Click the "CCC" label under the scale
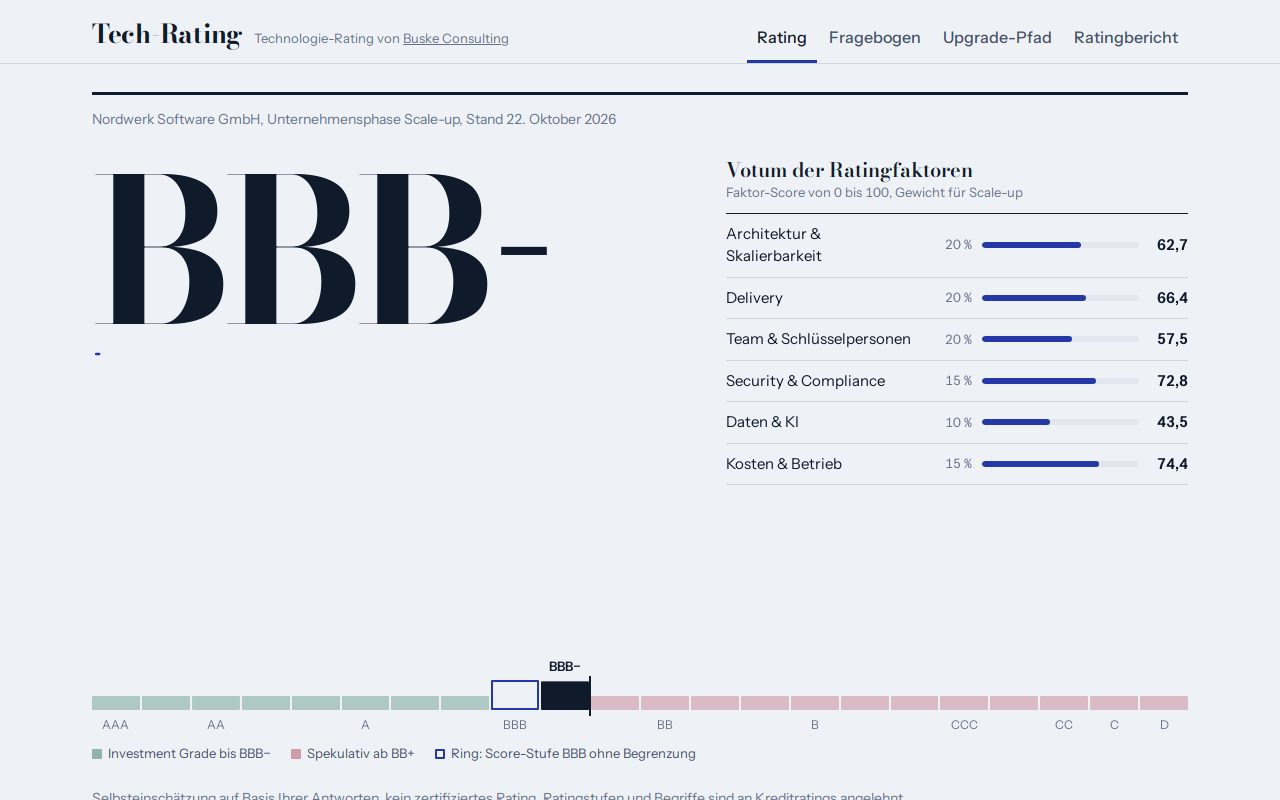Viewport: 1280px width, 800px height. [964, 725]
